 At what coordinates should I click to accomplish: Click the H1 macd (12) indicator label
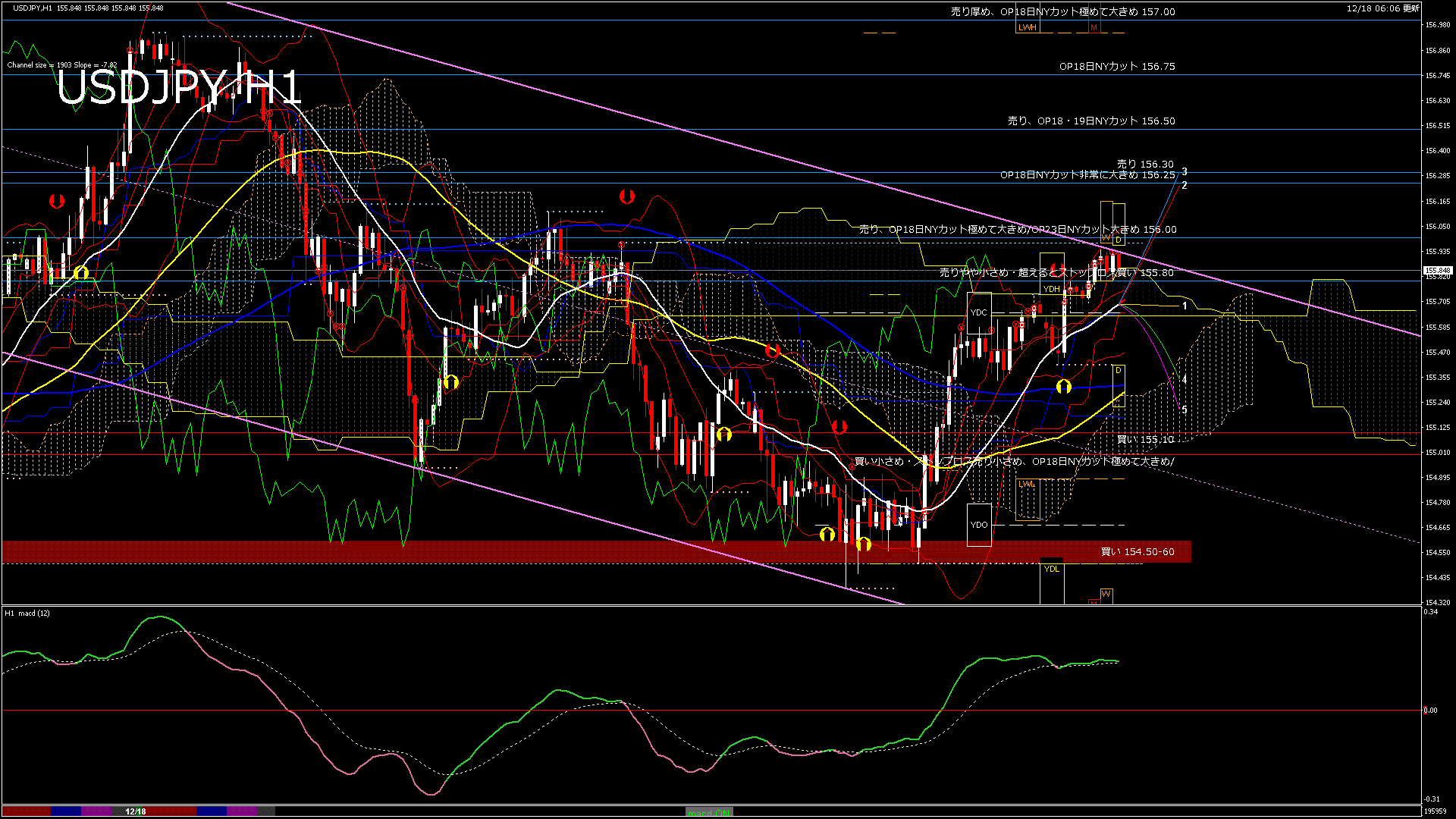[x=27, y=614]
